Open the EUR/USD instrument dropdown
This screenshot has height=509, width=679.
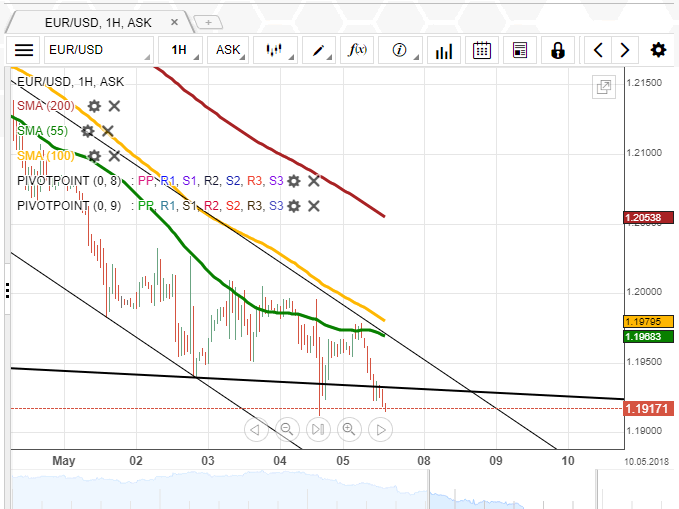(x=99, y=50)
